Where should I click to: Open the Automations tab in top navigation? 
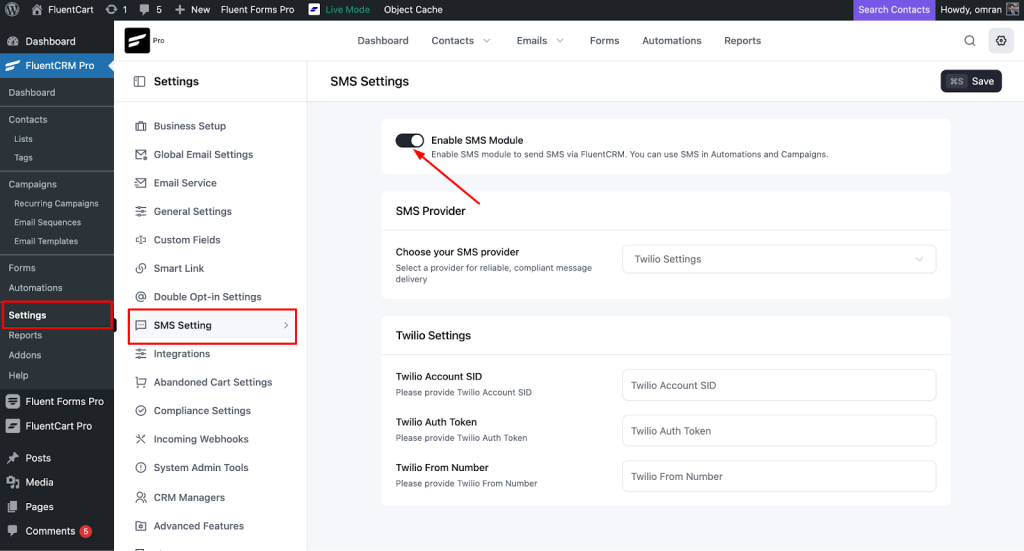[x=671, y=41]
